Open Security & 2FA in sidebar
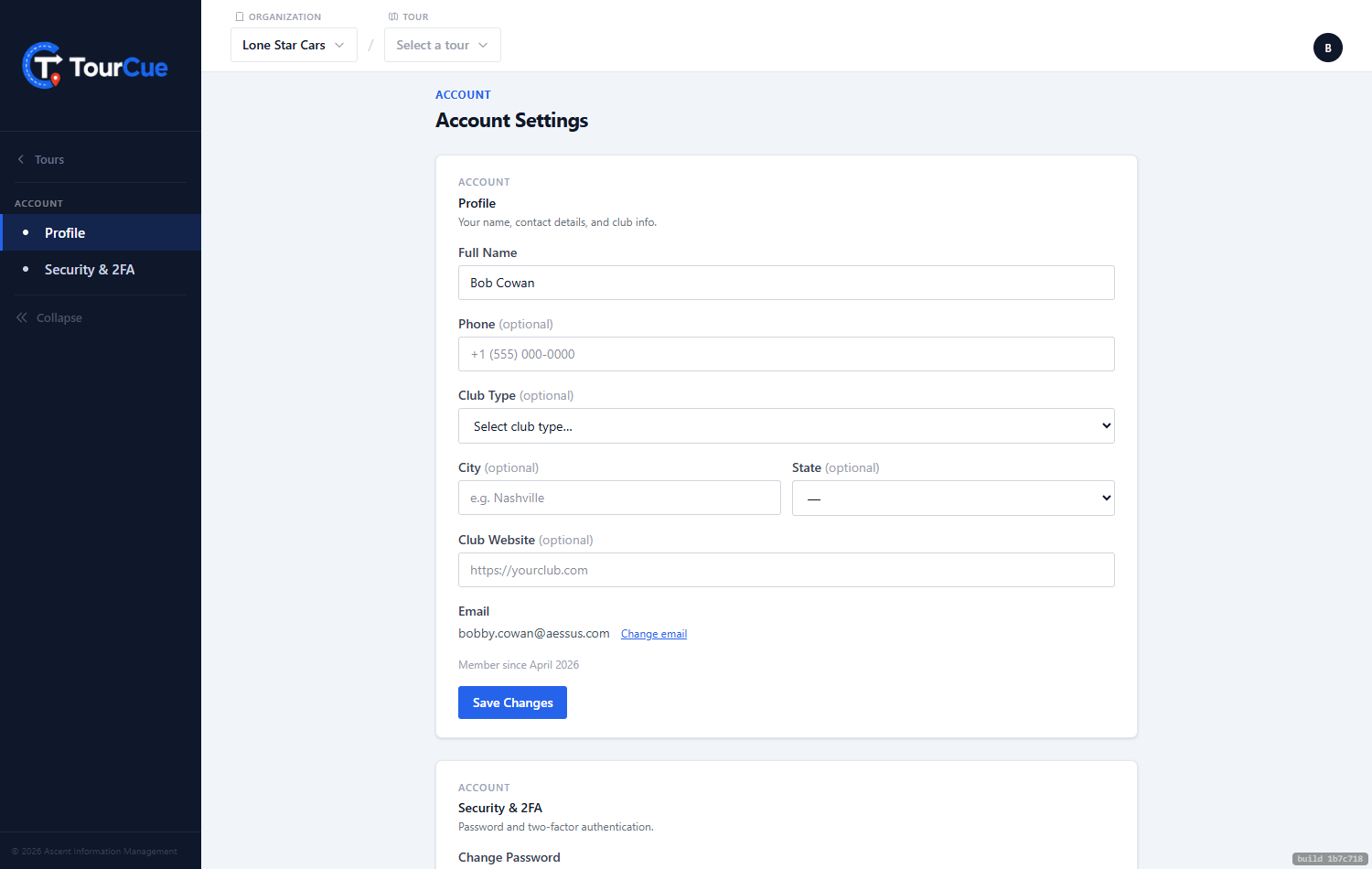Image resolution: width=1372 pixels, height=869 pixels. tap(101, 269)
